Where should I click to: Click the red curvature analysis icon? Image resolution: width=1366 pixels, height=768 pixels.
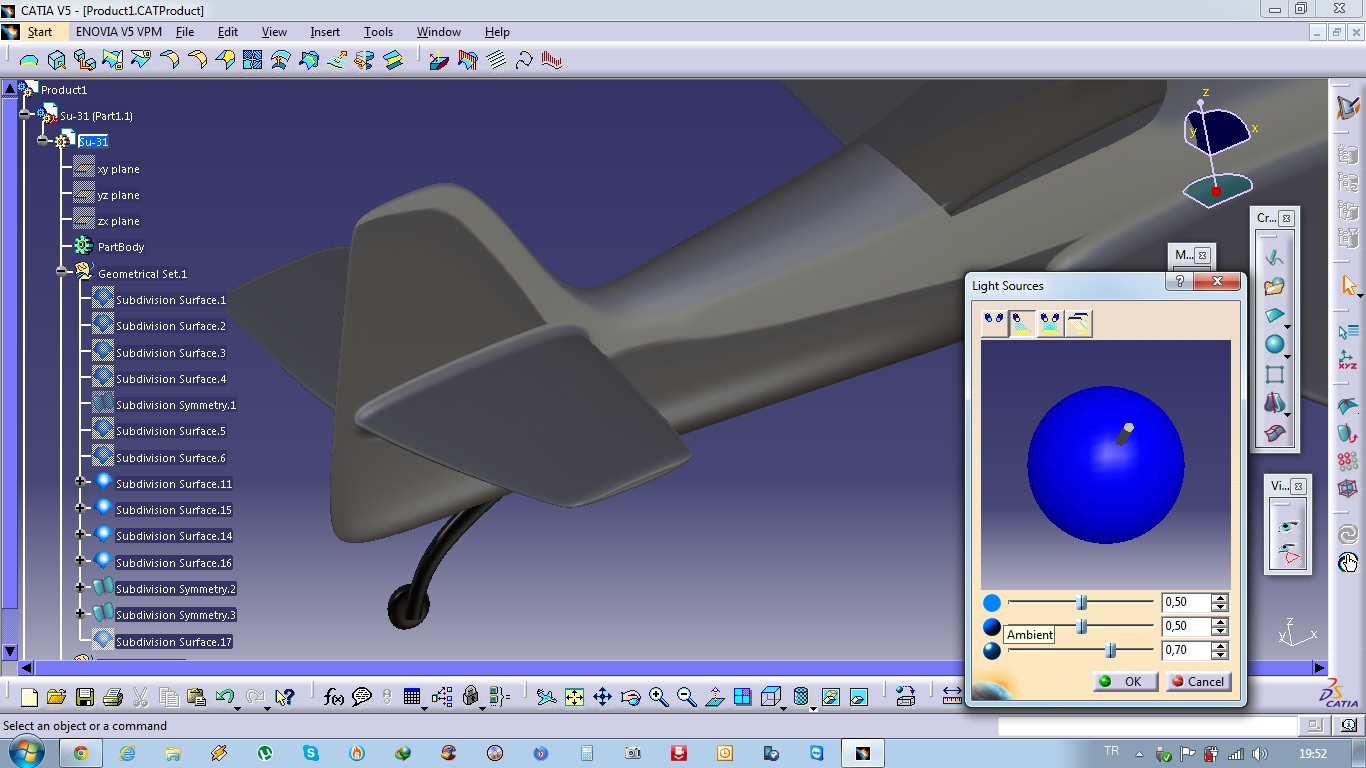point(552,61)
